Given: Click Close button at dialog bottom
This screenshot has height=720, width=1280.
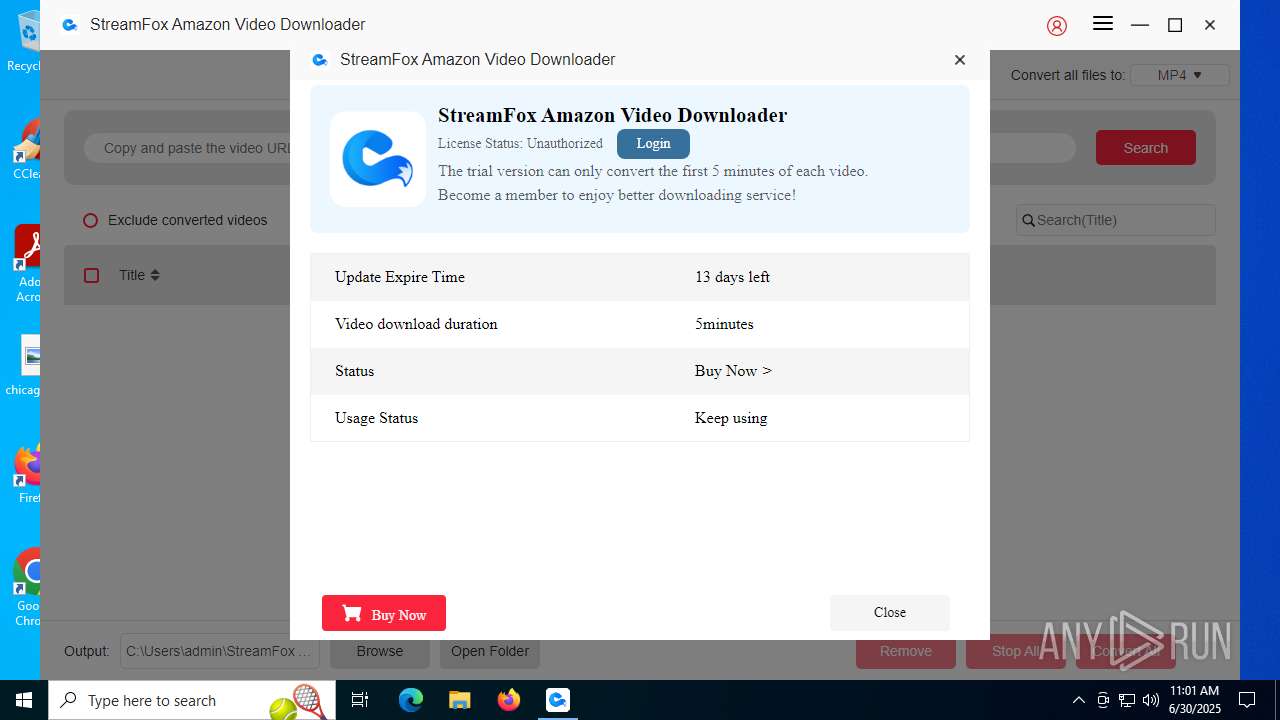Looking at the screenshot, I should pyautogui.click(x=889, y=612).
